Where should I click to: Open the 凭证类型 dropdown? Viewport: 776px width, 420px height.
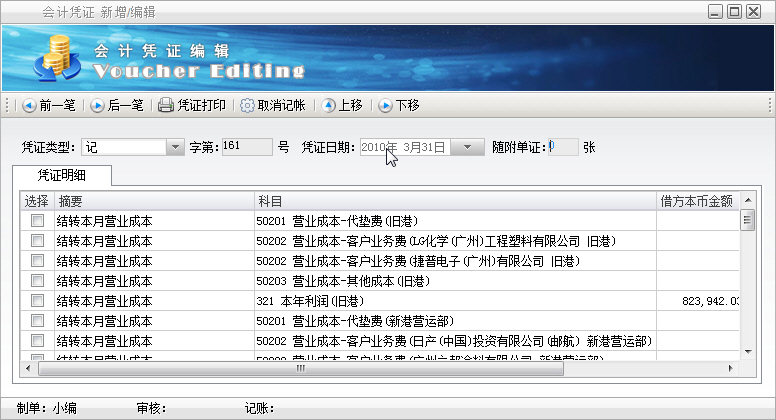click(174, 147)
